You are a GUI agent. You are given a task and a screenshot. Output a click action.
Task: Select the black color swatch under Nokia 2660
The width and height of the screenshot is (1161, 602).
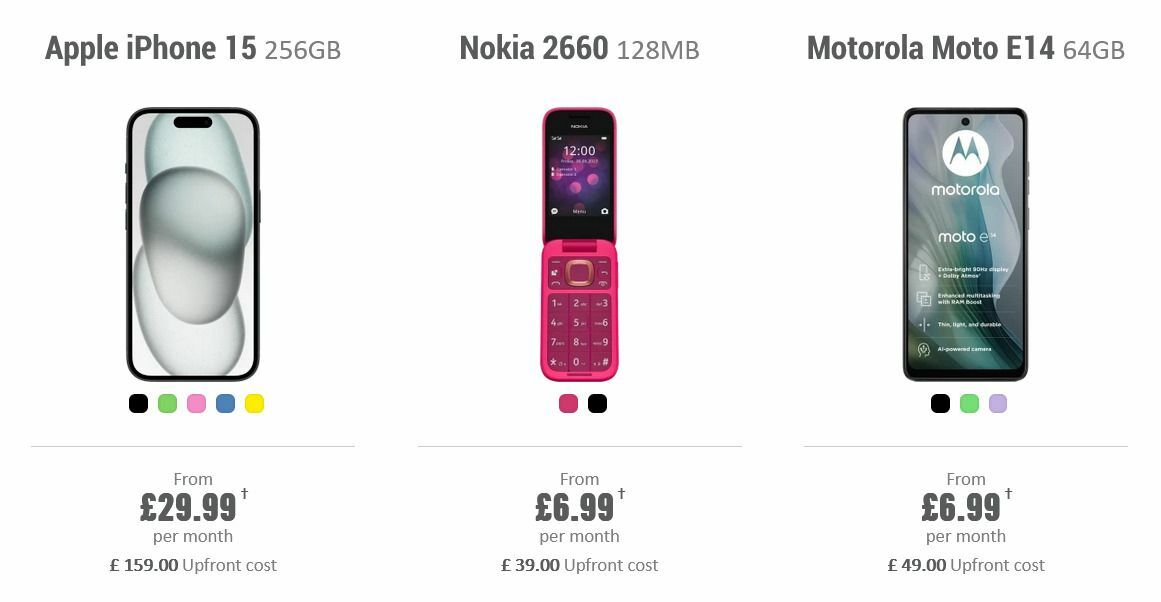point(596,403)
